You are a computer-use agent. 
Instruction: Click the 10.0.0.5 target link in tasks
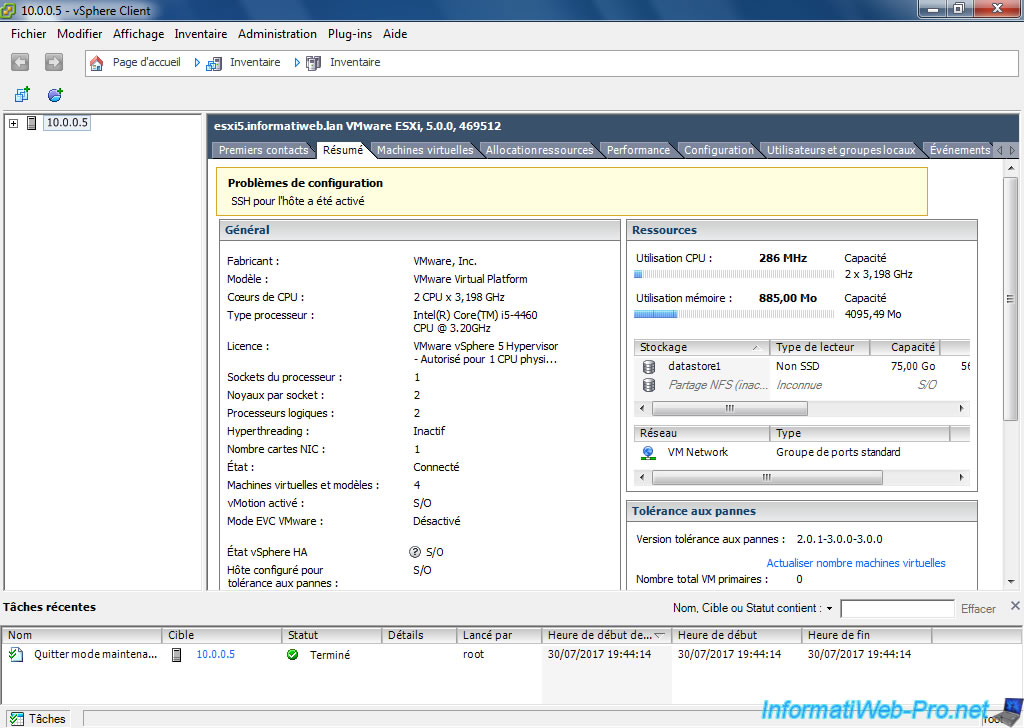tap(215, 655)
